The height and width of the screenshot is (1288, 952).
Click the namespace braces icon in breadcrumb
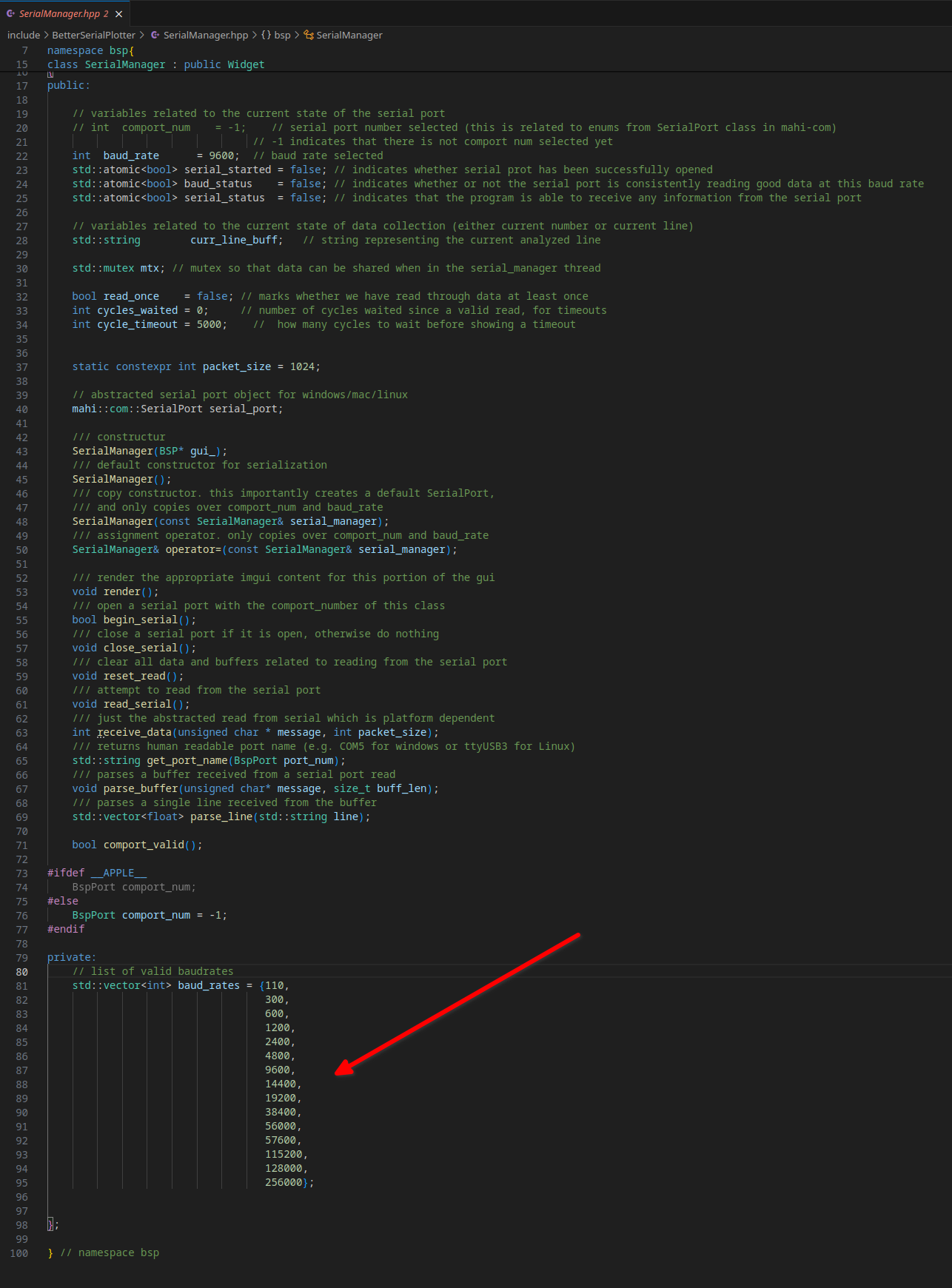266,35
